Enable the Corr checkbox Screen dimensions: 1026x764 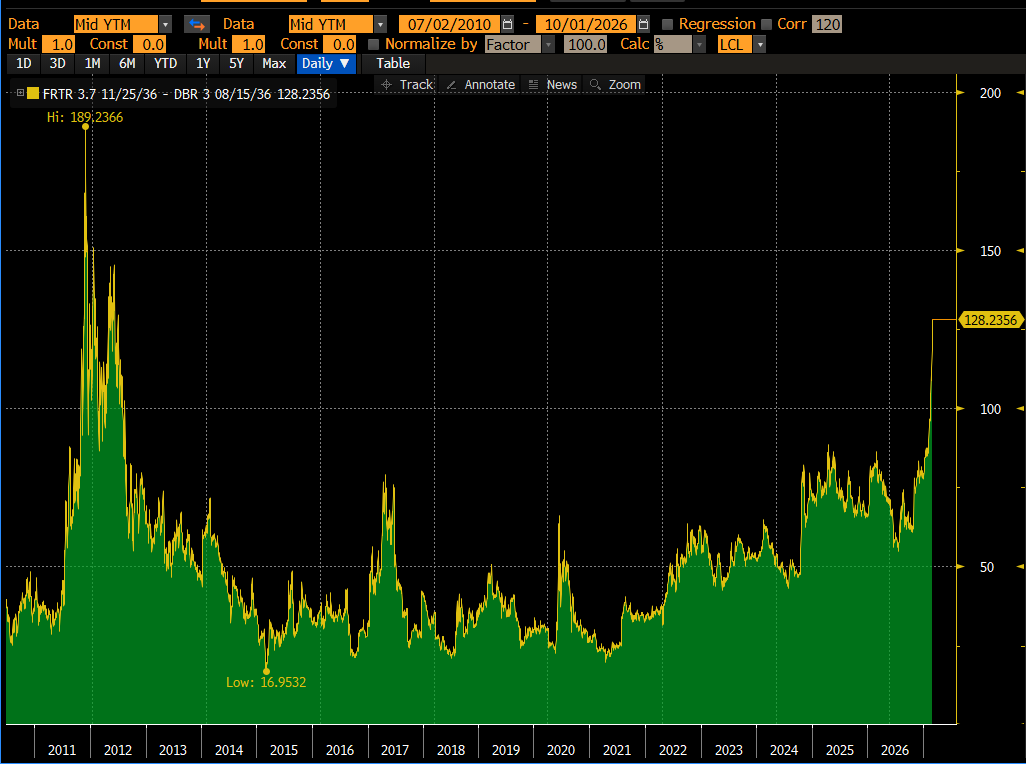click(x=767, y=25)
